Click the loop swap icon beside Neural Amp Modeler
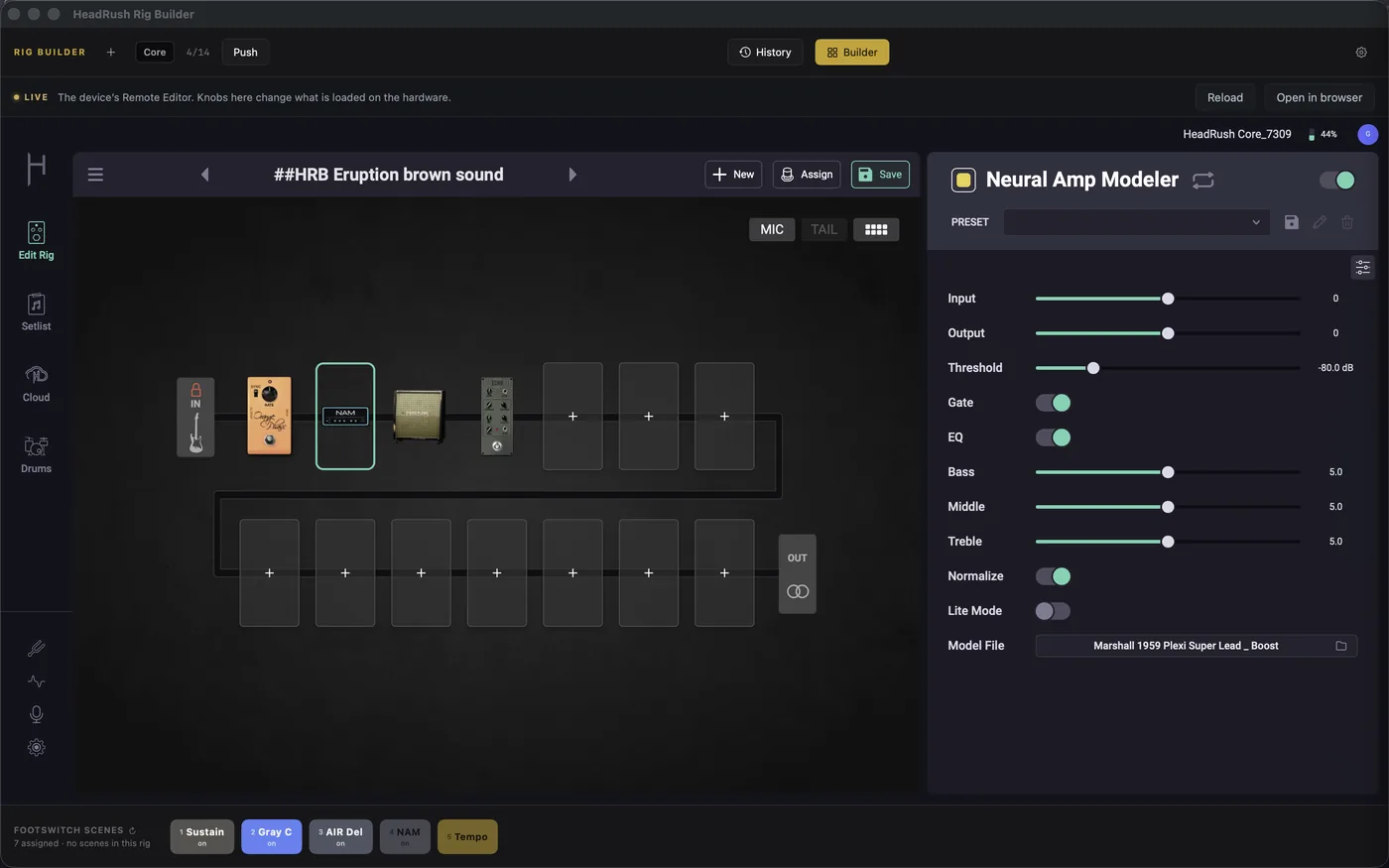Image resolution: width=1389 pixels, height=868 pixels. point(1202,180)
